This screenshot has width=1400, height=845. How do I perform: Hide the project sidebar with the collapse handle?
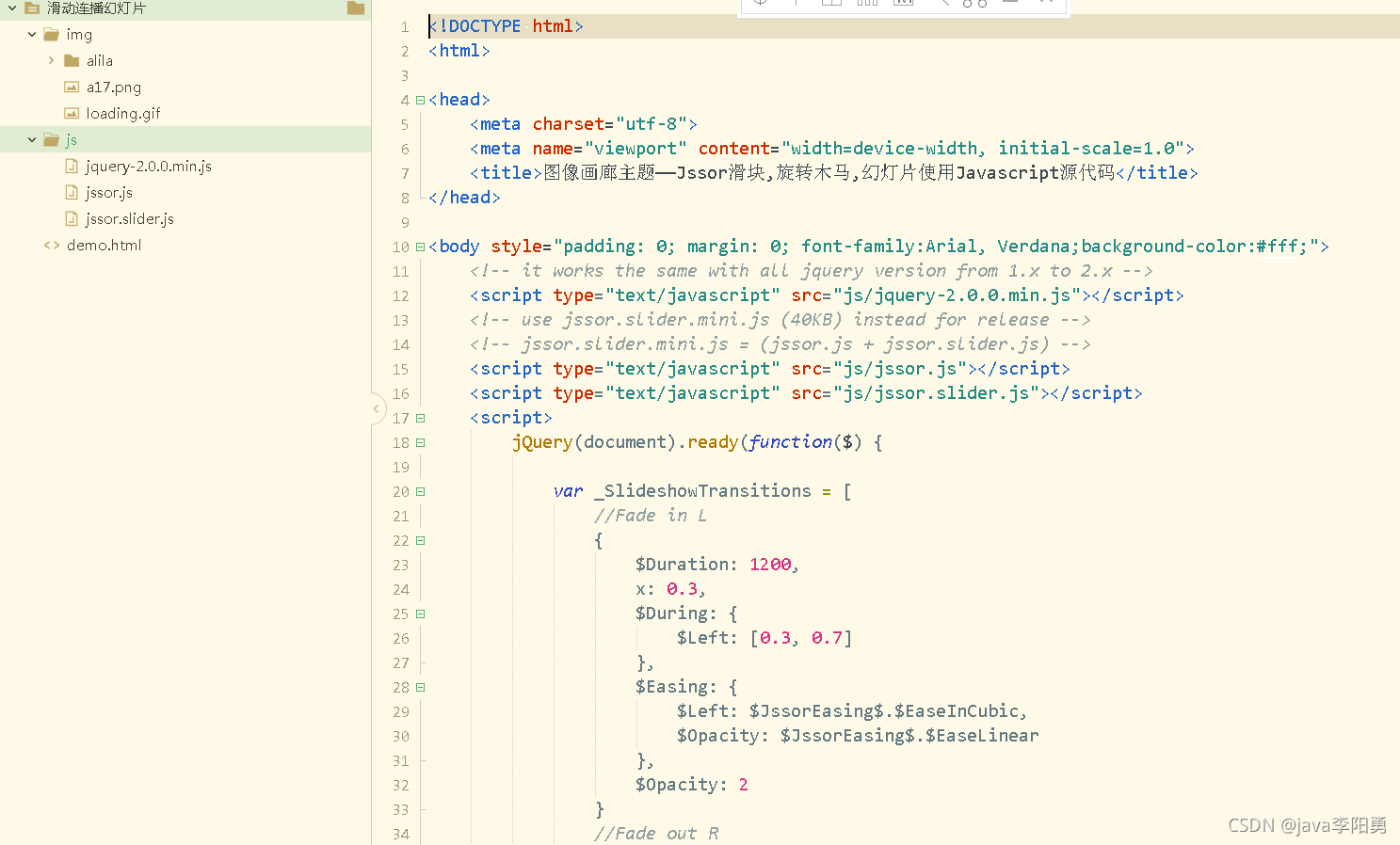click(x=376, y=408)
